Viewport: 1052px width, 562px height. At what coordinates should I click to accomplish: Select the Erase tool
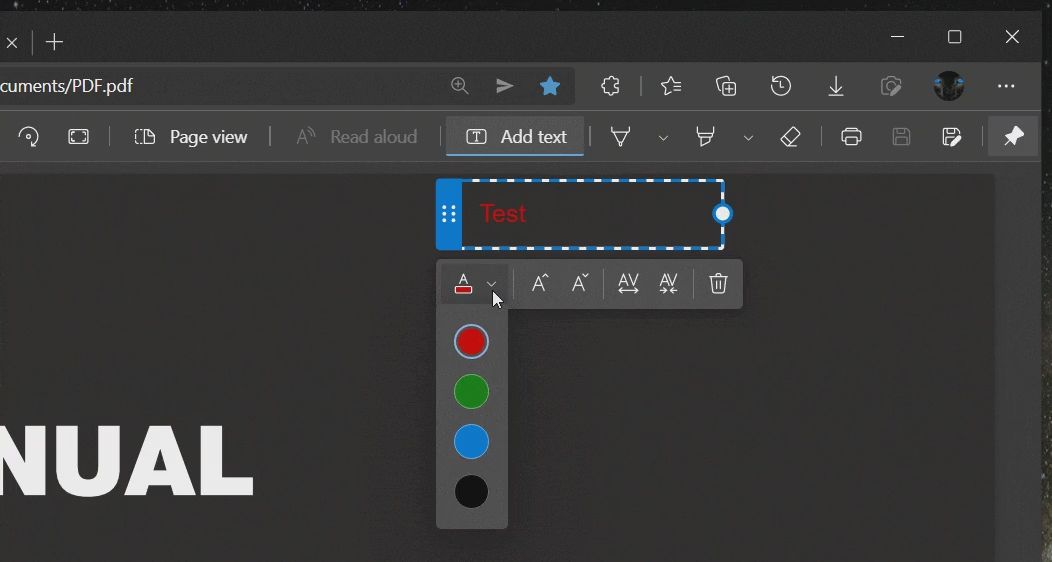pos(790,137)
